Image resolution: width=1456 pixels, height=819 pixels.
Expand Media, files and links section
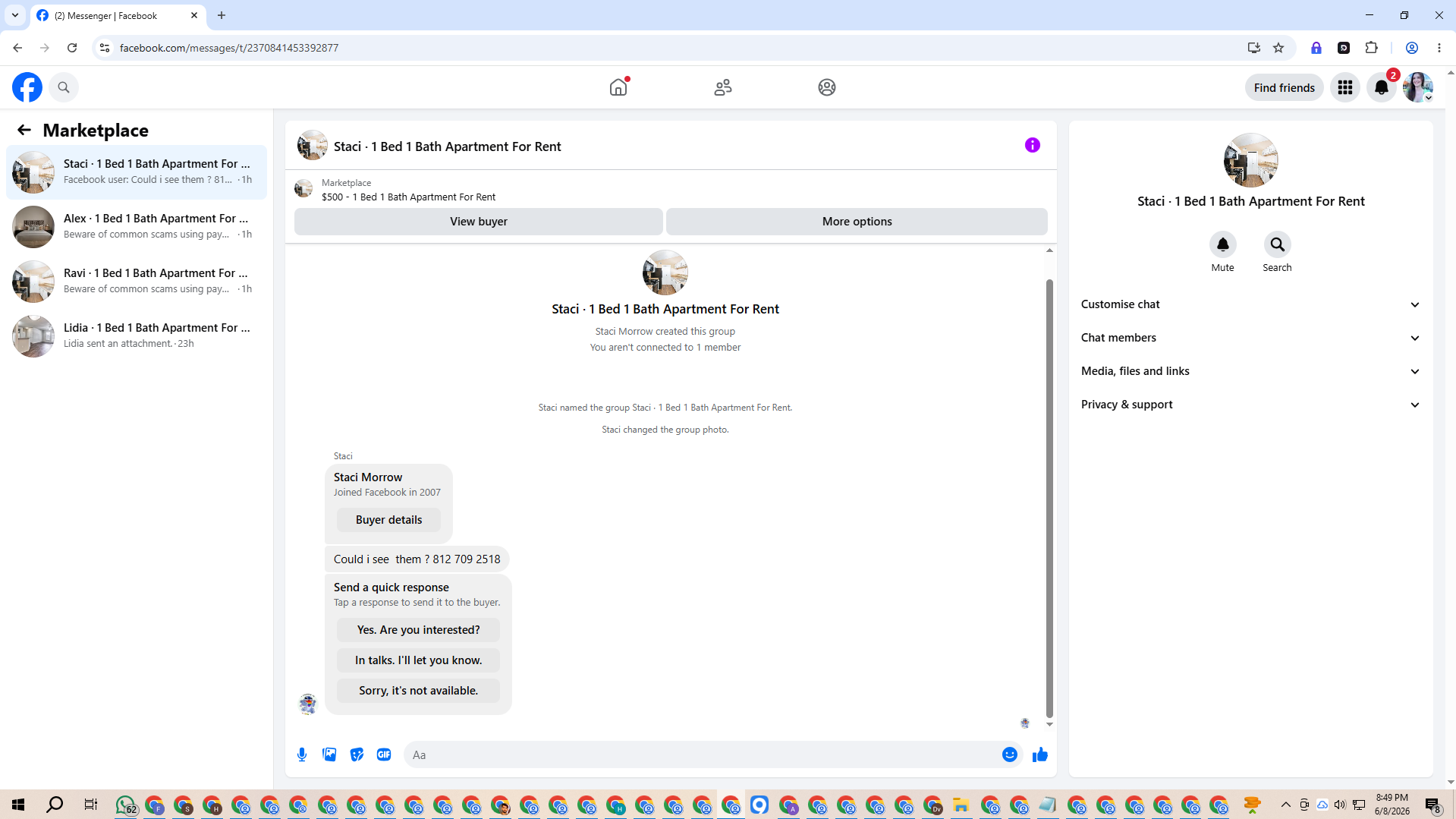tap(1250, 371)
